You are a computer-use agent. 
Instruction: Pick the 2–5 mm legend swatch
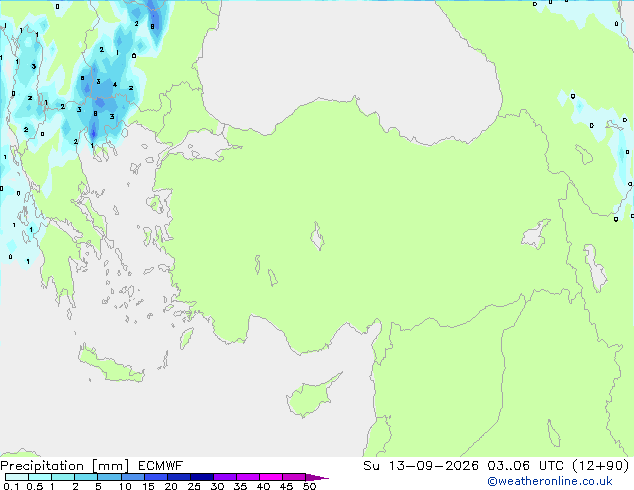86,477
